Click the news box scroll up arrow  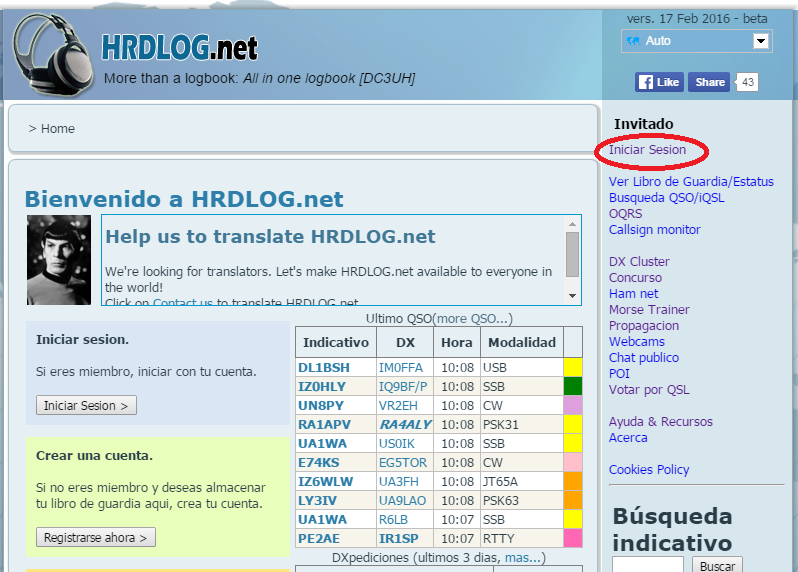tap(573, 224)
